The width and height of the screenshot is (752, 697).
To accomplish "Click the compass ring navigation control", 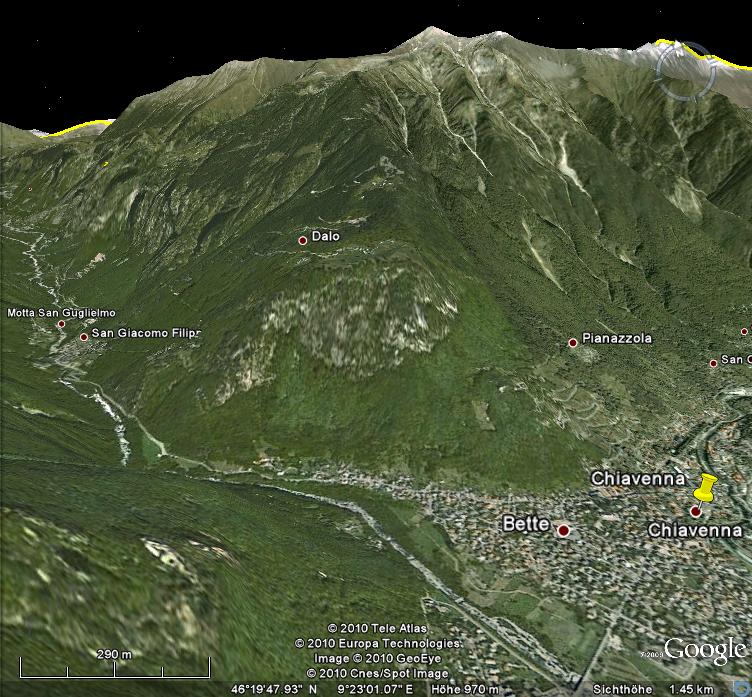I will [x=685, y=70].
